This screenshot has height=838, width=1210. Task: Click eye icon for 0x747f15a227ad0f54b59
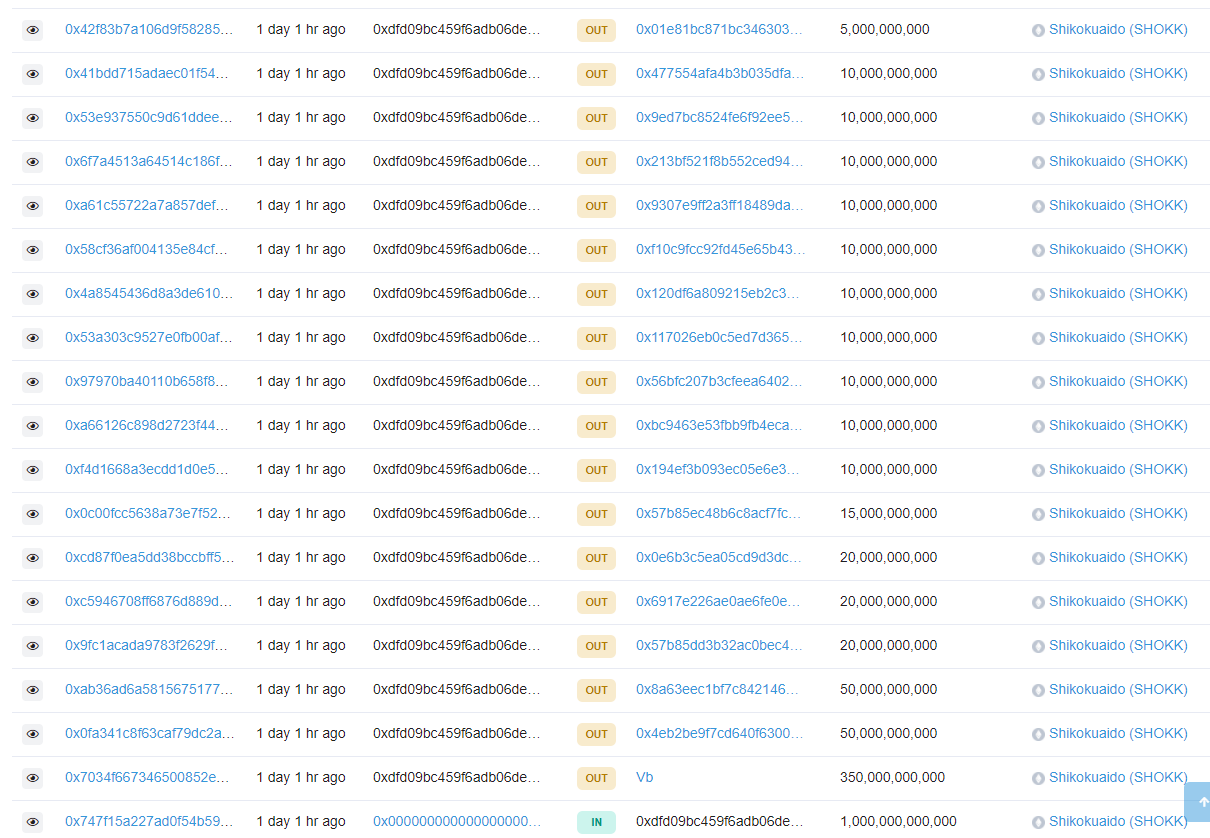pyautogui.click(x=32, y=822)
